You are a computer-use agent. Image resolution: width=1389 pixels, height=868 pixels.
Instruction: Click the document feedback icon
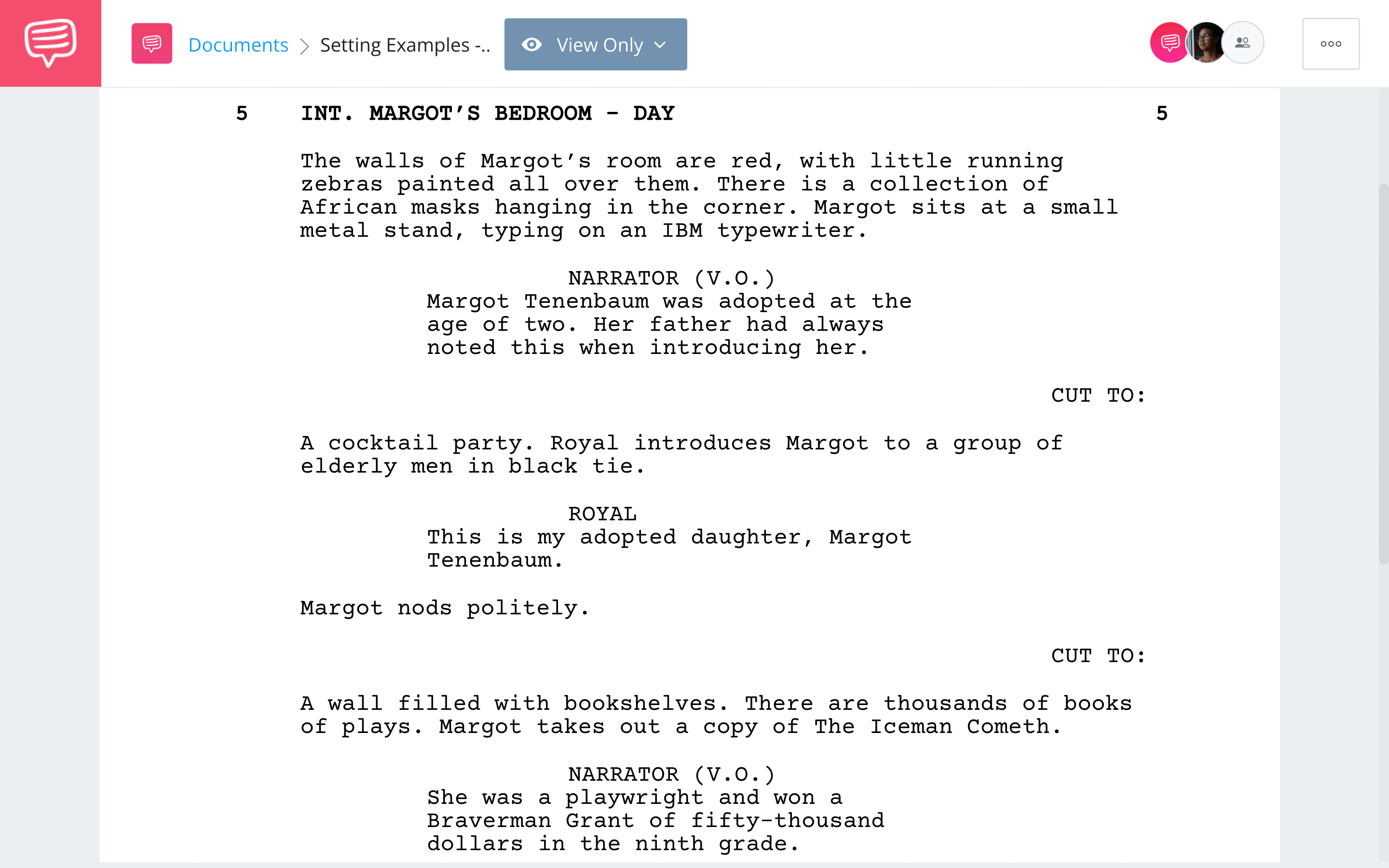click(x=151, y=44)
